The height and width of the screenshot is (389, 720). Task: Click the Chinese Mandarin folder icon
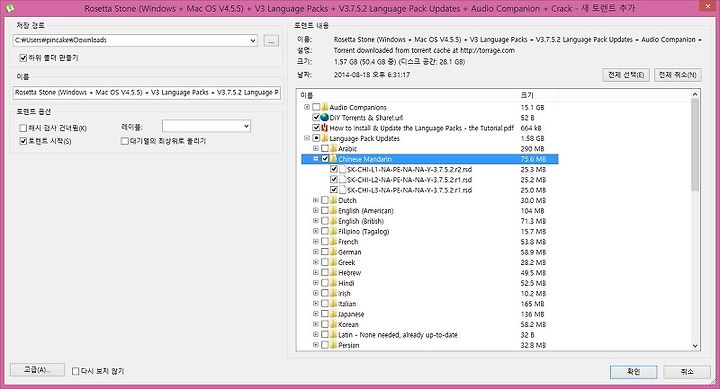[x=333, y=159]
